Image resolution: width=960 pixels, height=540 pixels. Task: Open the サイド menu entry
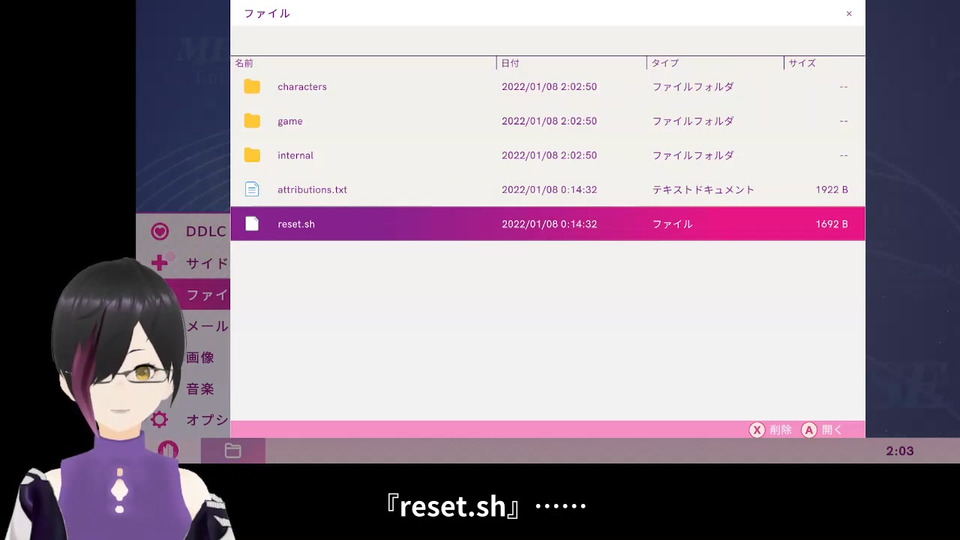point(207,263)
